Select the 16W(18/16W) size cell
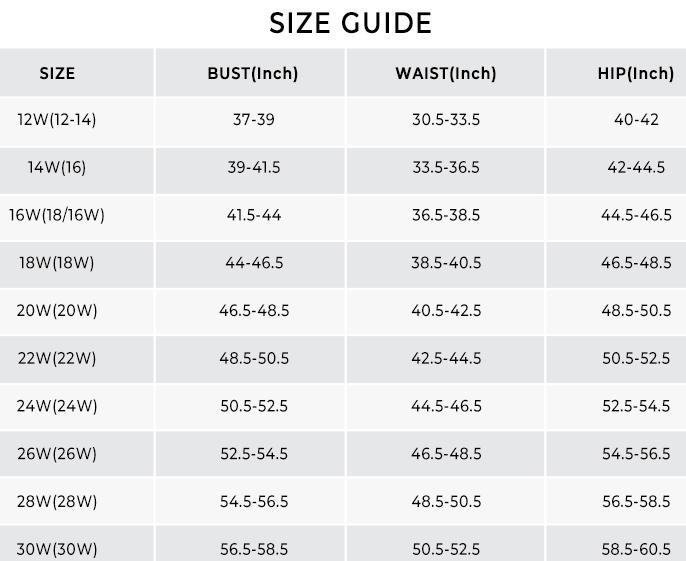Viewport: 686px width, 561px height. (x=57, y=215)
